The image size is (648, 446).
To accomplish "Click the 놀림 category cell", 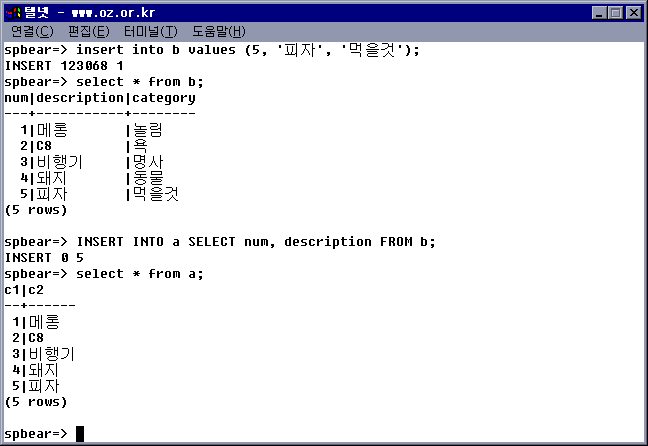I will coord(148,130).
